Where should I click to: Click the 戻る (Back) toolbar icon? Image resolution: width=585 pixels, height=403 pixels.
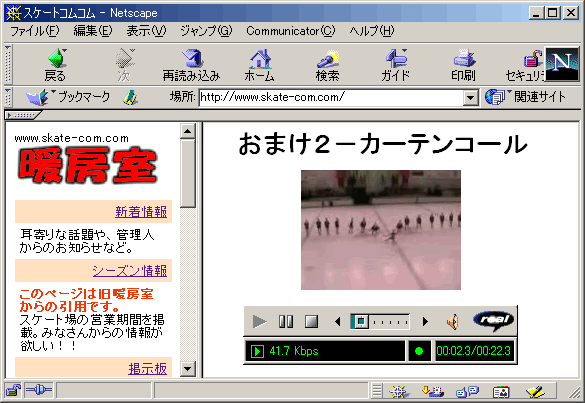pyautogui.click(x=56, y=59)
